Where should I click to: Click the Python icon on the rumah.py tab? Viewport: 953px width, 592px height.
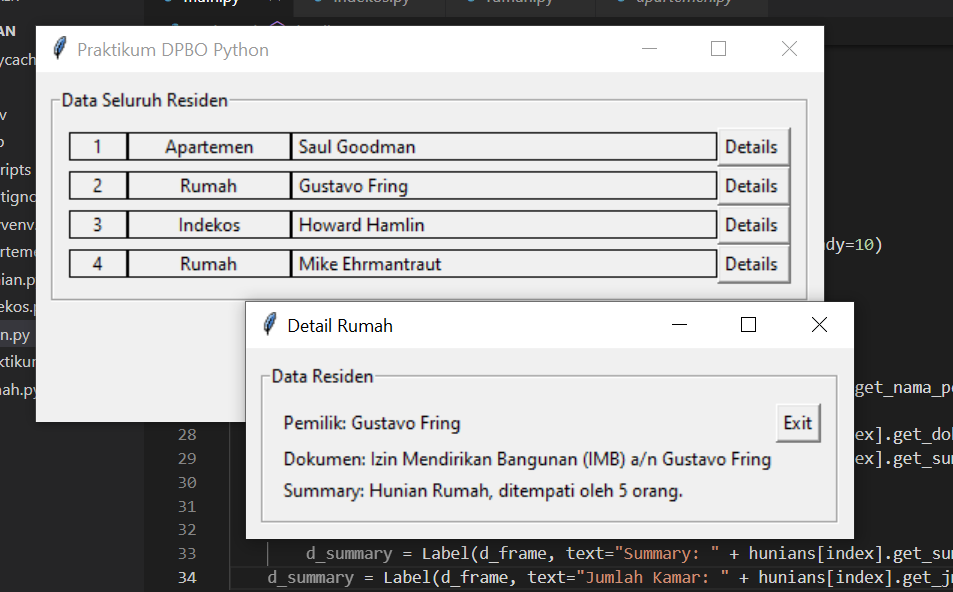coord(472,3)
